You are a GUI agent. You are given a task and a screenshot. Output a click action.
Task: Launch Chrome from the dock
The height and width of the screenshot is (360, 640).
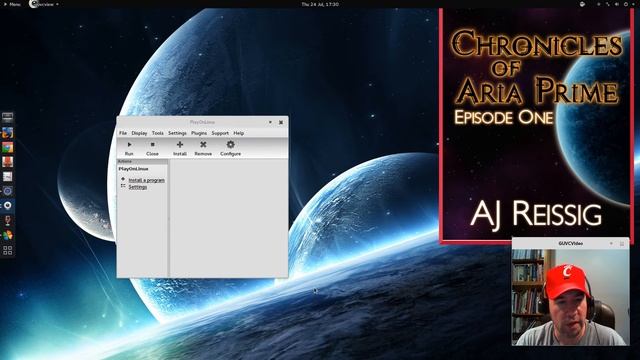tap(7, 147)
